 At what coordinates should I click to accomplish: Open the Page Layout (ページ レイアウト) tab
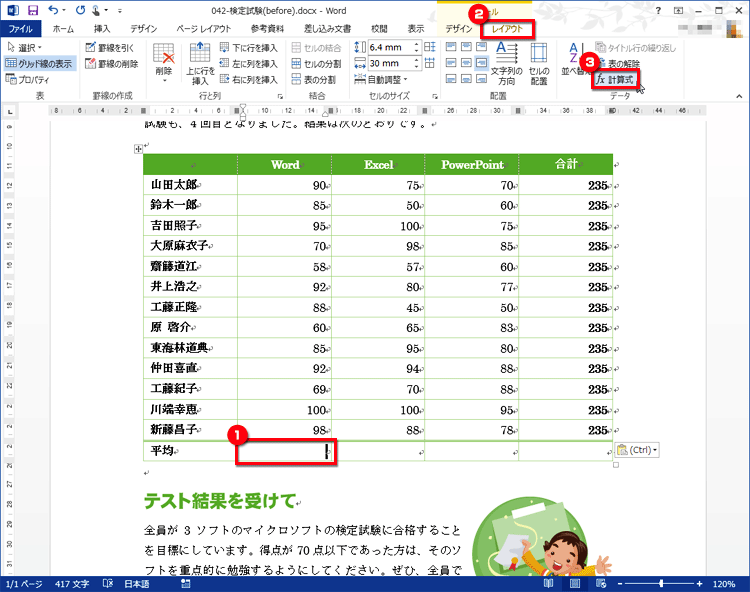click(204, 29)
